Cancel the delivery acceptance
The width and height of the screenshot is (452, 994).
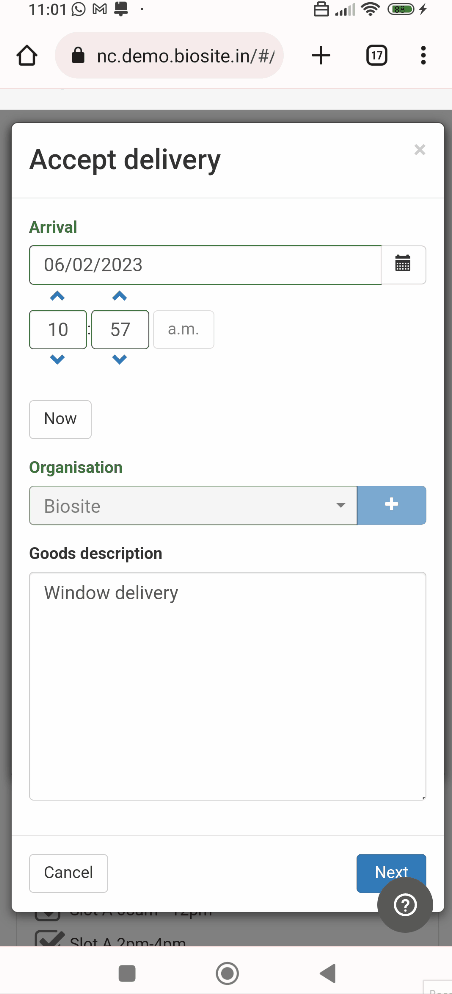pos(68,873)
